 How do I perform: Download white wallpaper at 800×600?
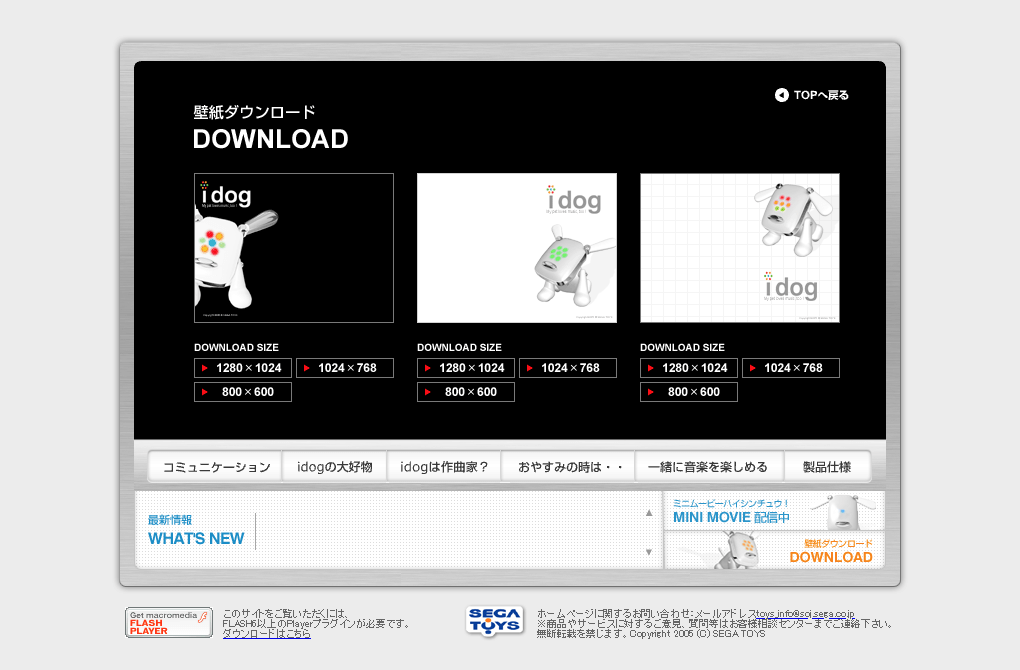click(x=466, y=392)
